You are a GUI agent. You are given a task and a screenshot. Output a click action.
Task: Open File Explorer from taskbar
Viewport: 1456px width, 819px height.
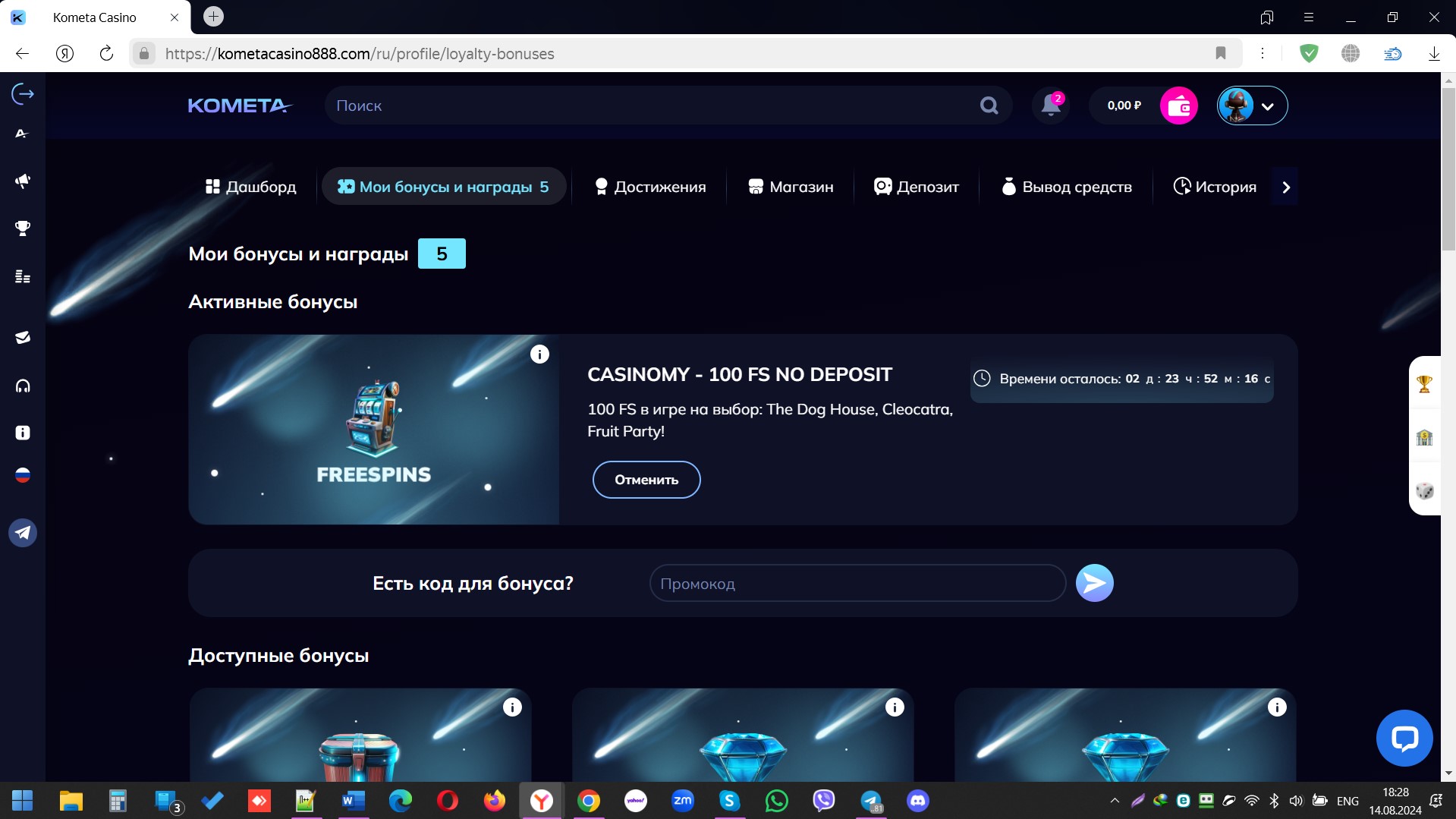[x=71, y=800]
